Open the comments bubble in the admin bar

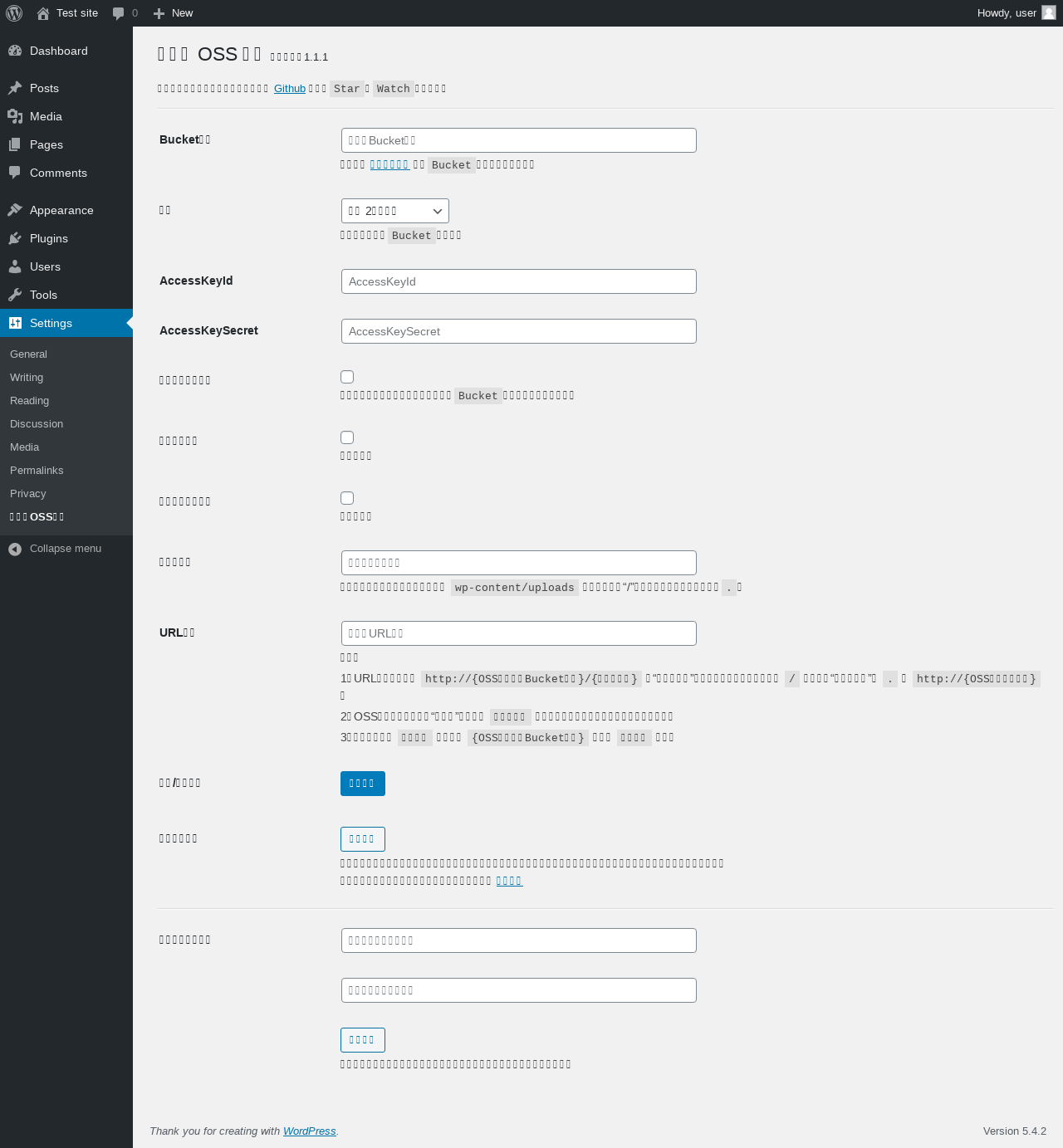tap(119, 13)
